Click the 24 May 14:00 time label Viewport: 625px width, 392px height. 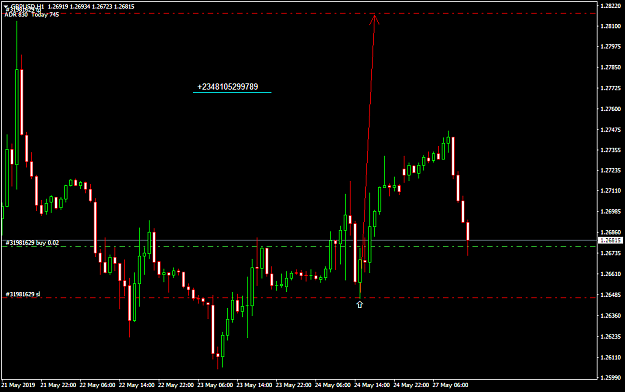point(372,385)
